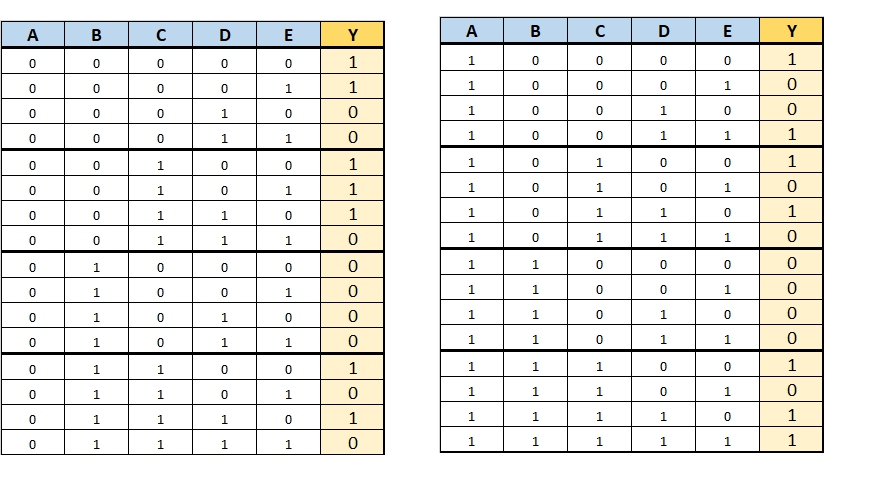887x497 pixels.
Task: Click Y cell in left table's first row
Action: click(352, 62)
